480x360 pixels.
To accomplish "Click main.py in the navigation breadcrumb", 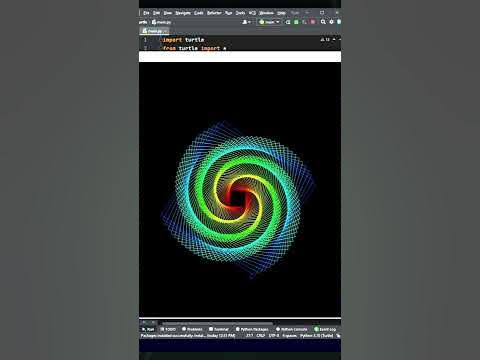I will pyautogui.click(x=161, y=22).
